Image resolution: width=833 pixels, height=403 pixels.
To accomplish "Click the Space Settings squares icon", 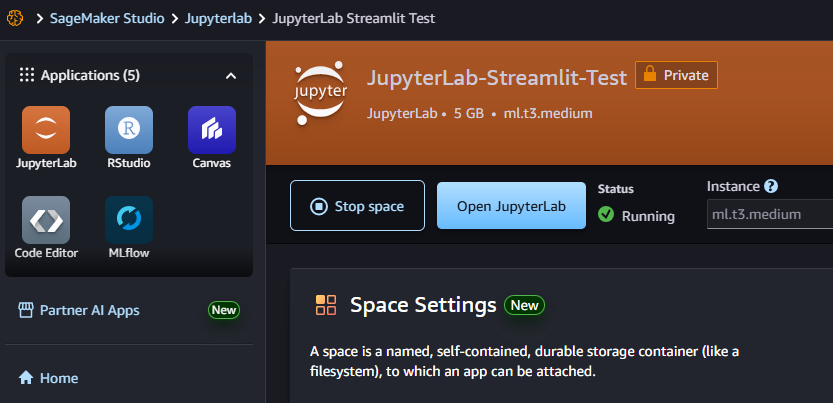I will 326,305.
